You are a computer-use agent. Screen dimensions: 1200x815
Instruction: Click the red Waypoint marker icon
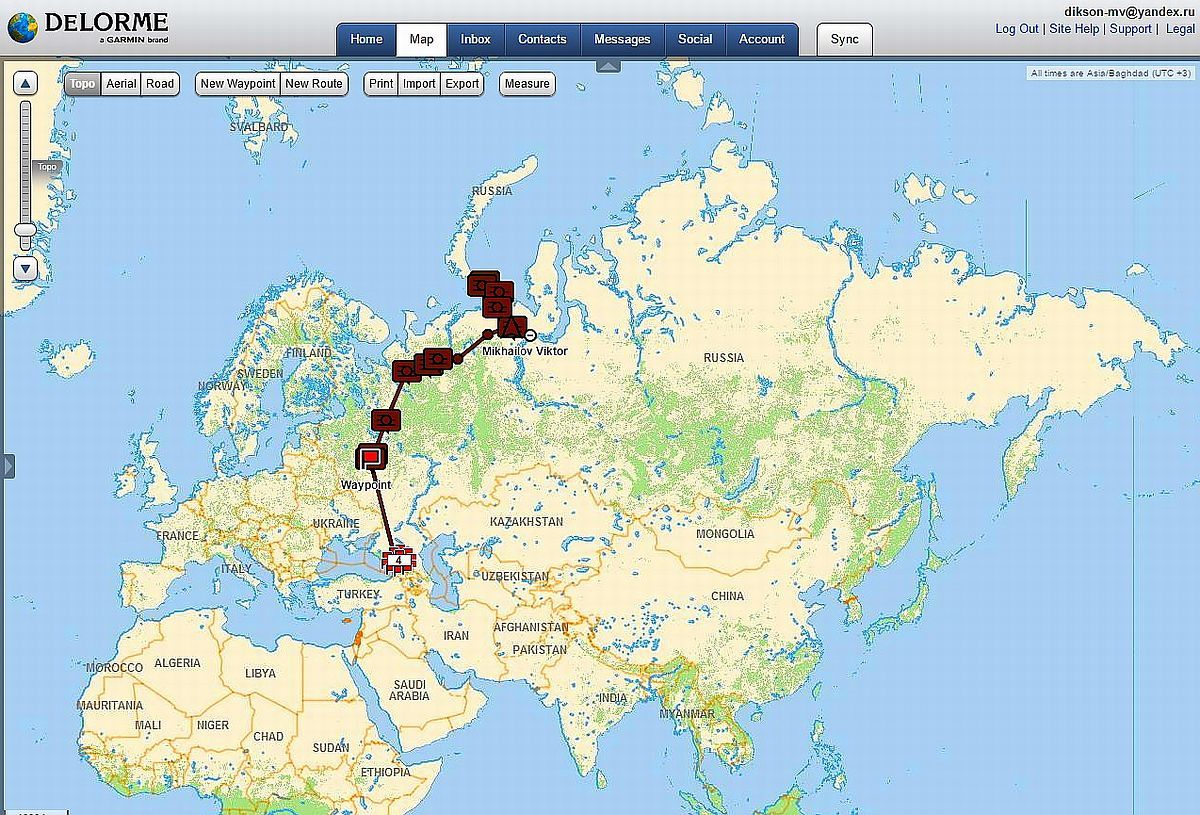point(371,457)
